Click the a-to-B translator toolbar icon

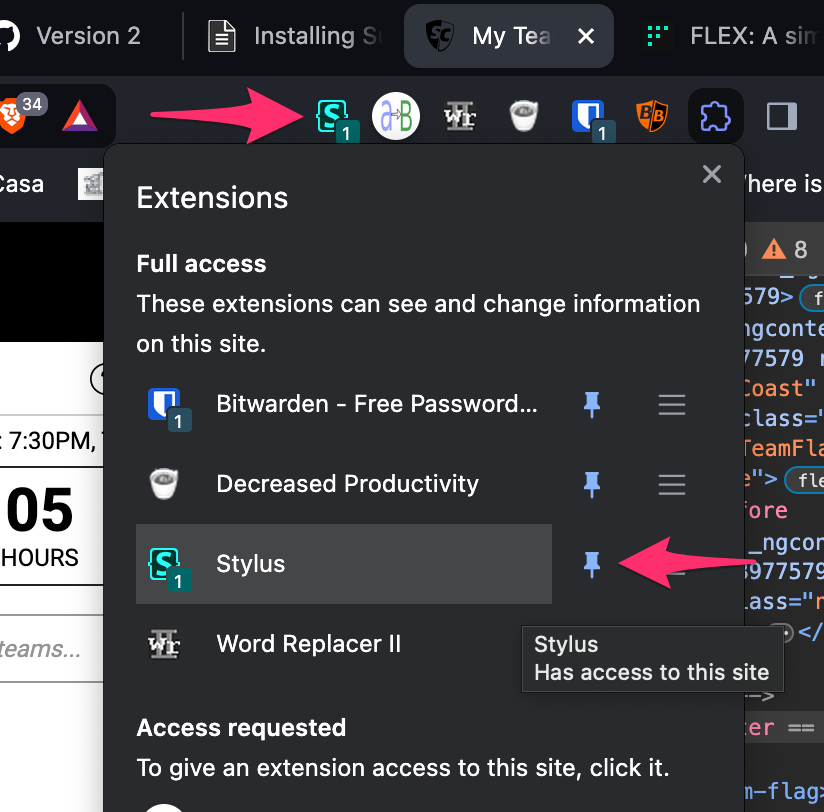coord(396,116)
